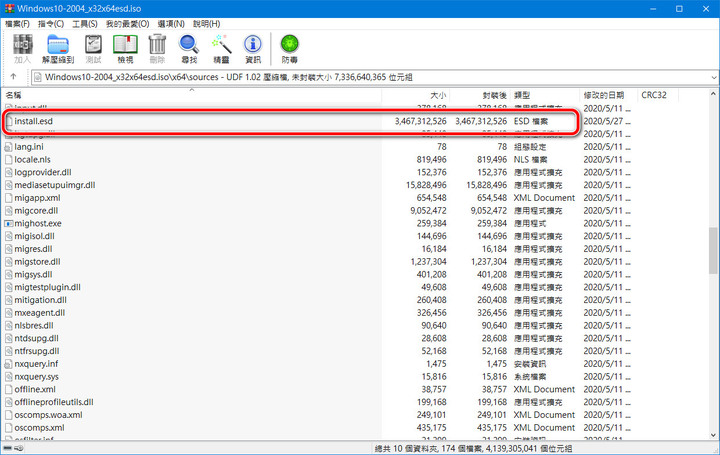This screenshot has height=455, width=720.
Task: Sort by Packed (封裝後) column header
Action: [x=480, y=95]
